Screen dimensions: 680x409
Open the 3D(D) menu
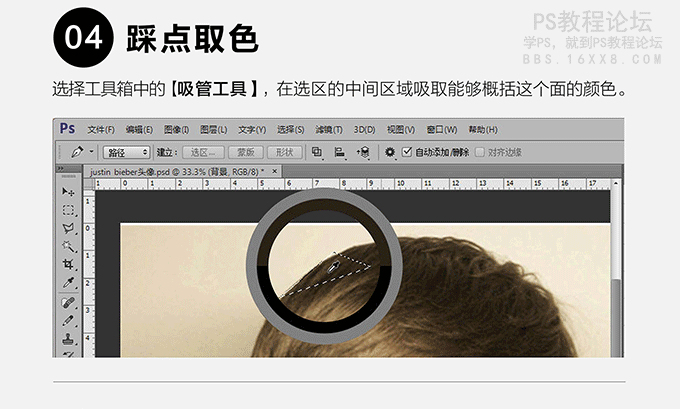[x=364, y=130]
